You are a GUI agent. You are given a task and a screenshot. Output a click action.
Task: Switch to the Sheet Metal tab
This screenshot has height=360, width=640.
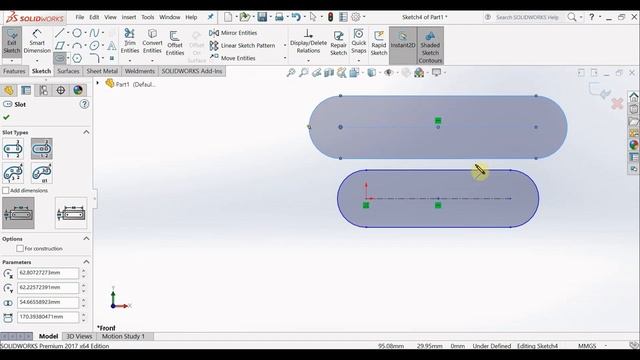tap(102, 71)
